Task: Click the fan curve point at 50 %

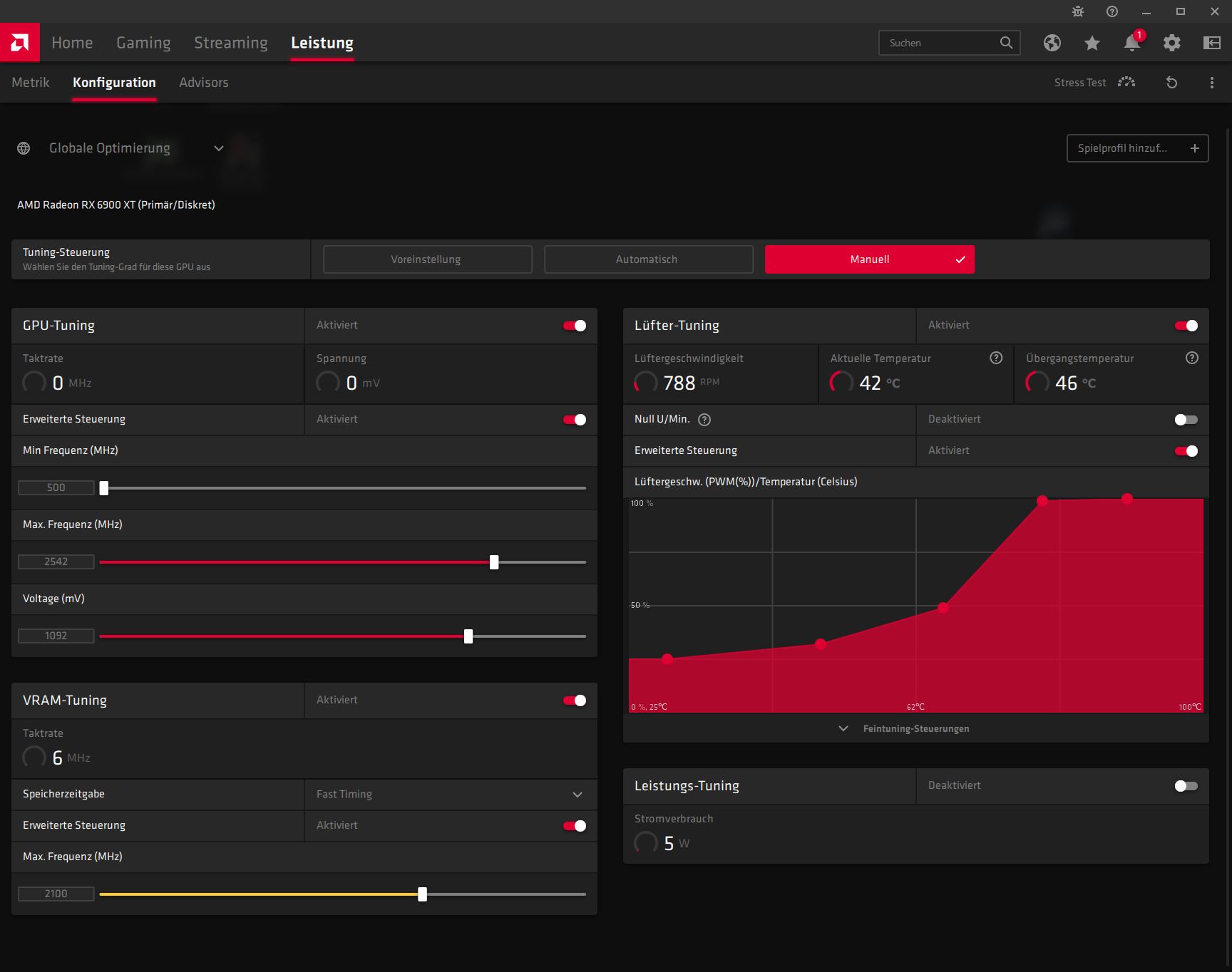Action: 943,608
